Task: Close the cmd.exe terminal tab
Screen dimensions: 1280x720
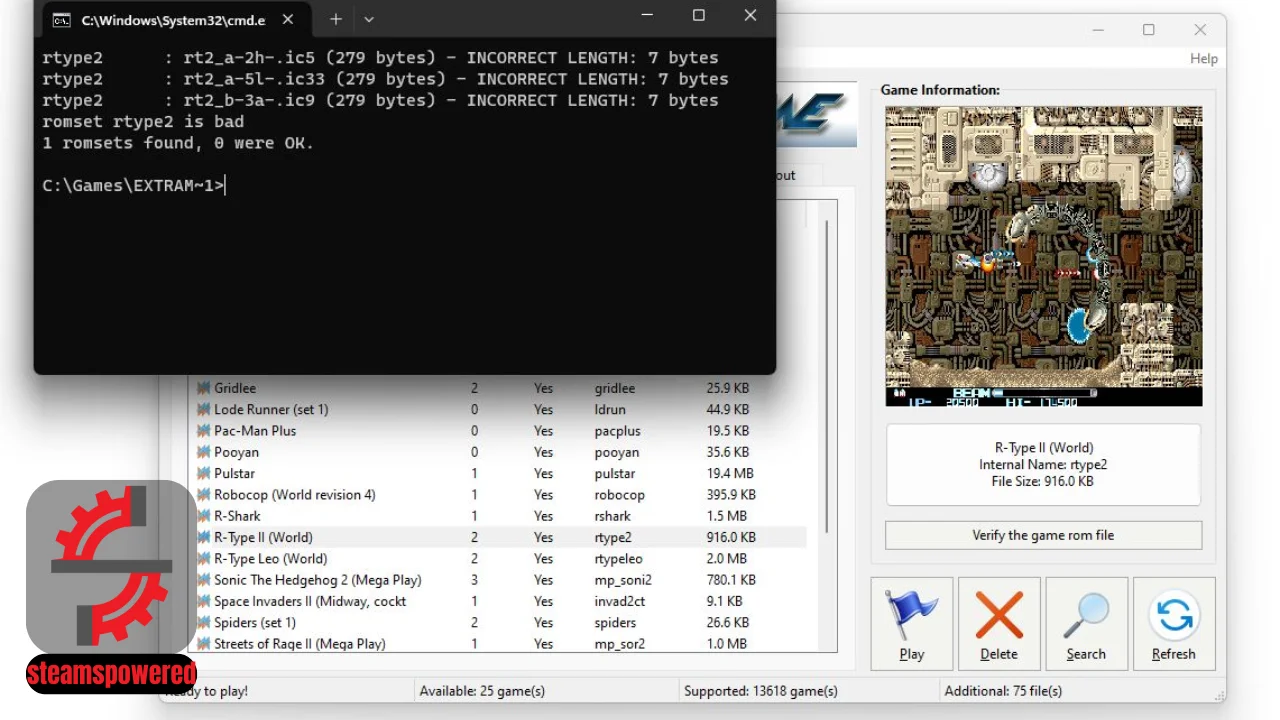Action: click(288, 19)
